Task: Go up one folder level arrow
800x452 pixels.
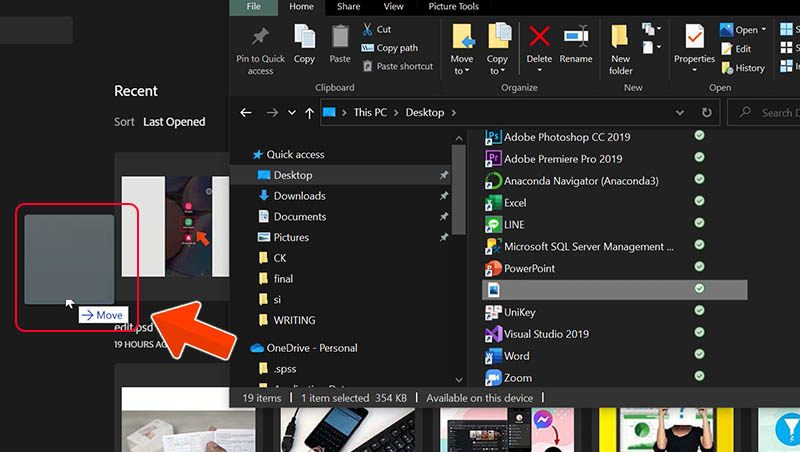Action: coord(308,113)
